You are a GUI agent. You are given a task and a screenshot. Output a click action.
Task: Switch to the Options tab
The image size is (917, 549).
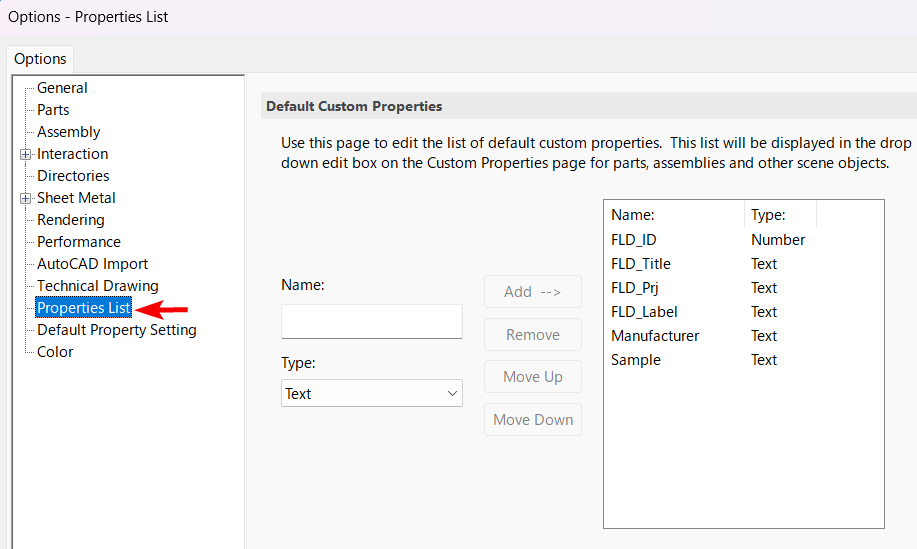point(40,59)
